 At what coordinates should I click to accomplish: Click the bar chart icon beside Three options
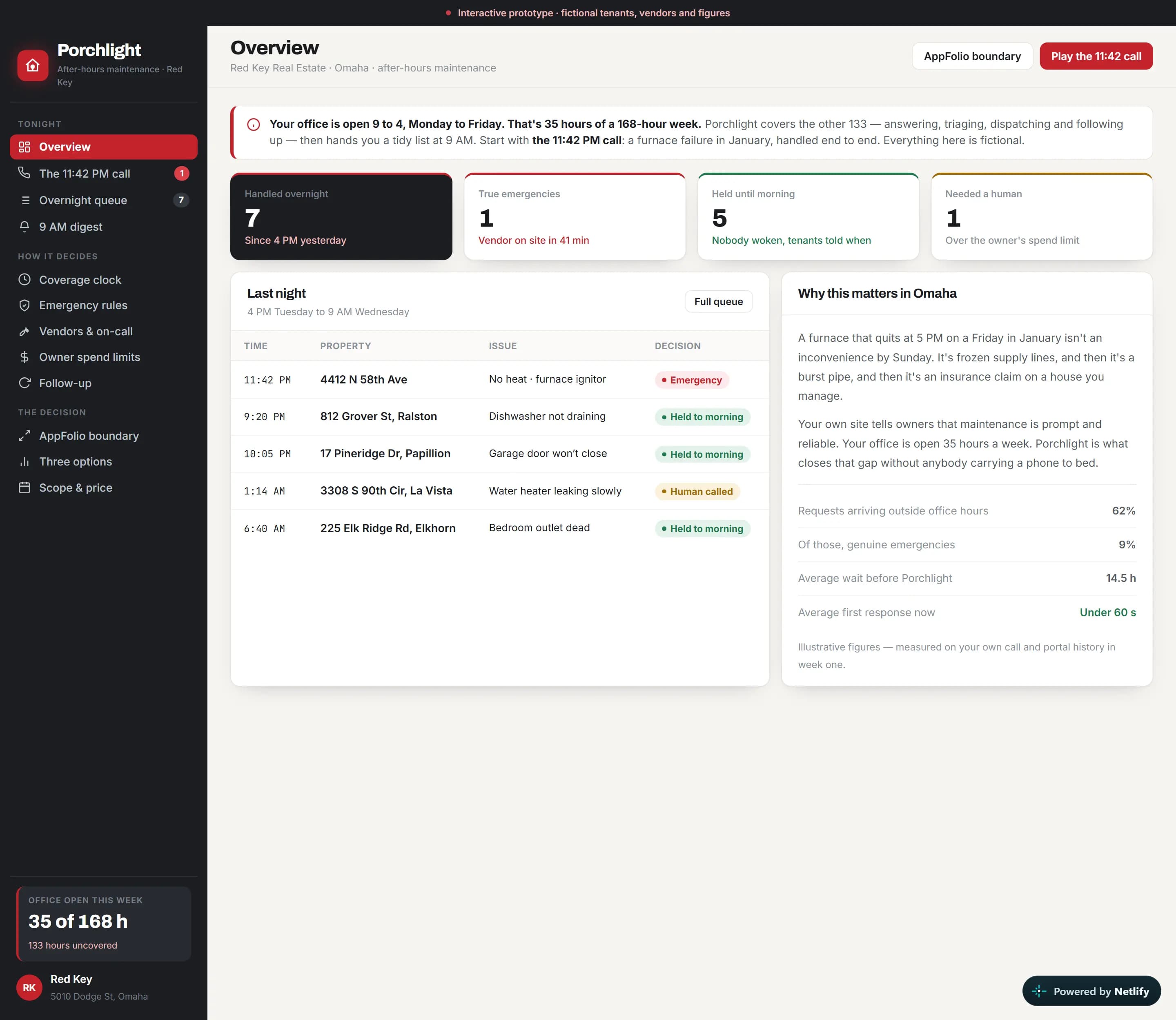tap(24, 462)
